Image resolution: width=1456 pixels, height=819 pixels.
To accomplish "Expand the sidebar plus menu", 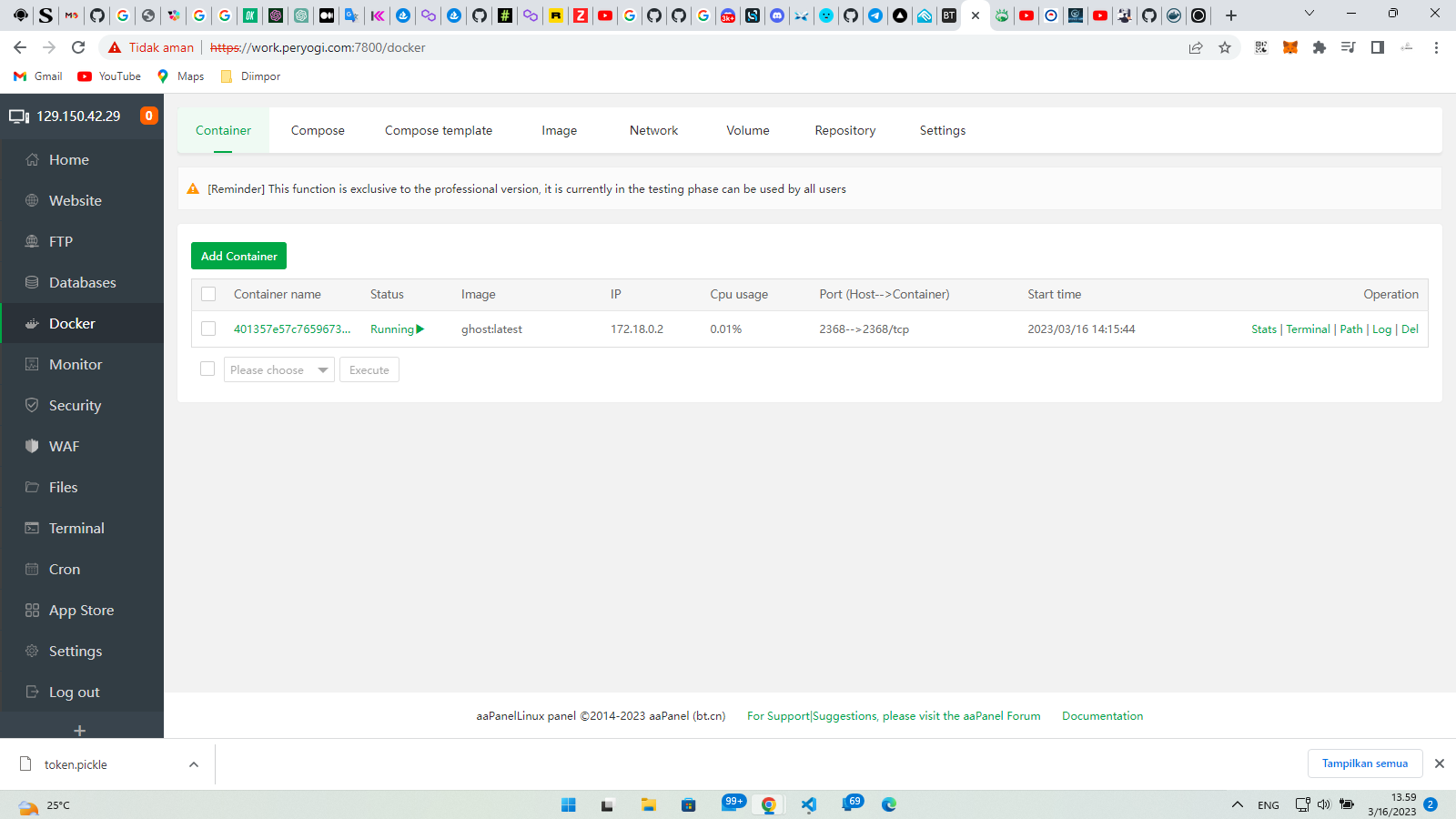I will click(80, 731).
